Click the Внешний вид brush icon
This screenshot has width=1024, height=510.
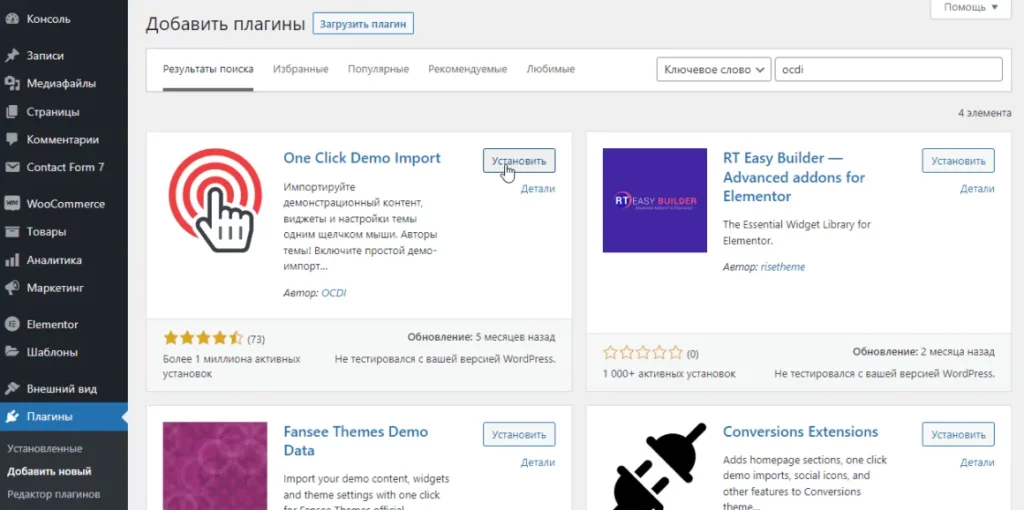(x=12, y=389)
